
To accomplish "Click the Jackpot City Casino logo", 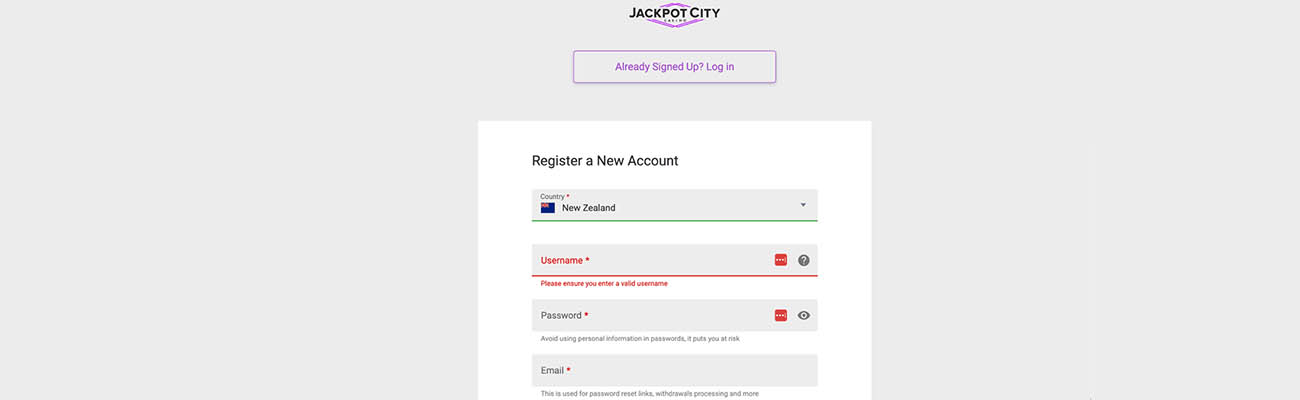I will [x=674, y=14].
